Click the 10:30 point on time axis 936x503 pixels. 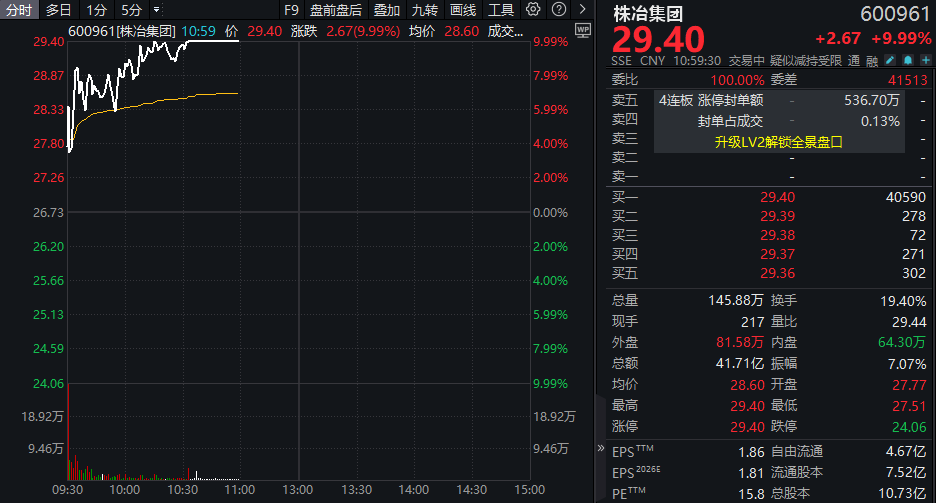tap(183, 490)
